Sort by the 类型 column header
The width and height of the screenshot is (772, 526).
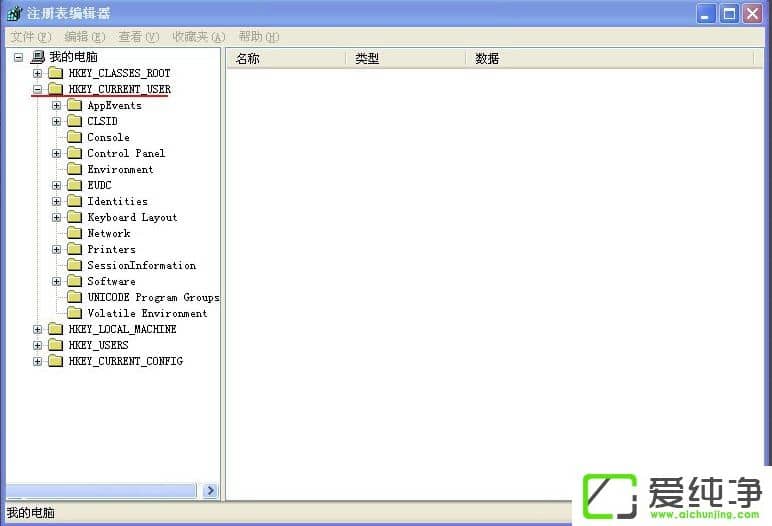click(405, 59)
